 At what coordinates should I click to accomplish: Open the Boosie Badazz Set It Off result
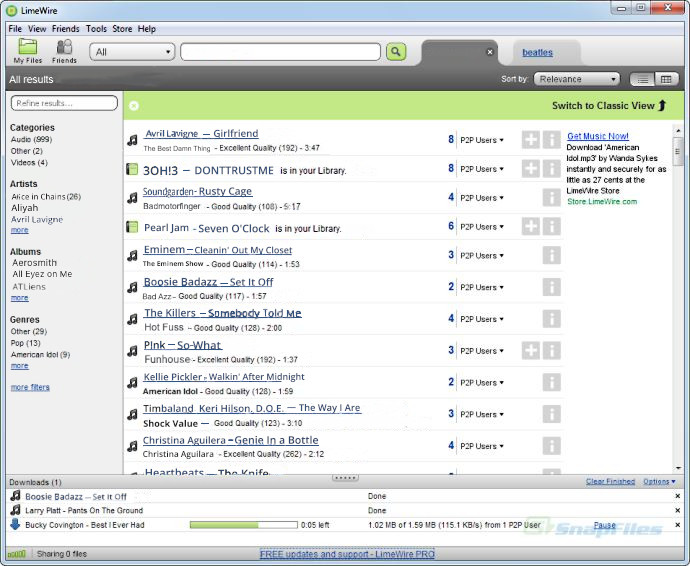(208, 282)
